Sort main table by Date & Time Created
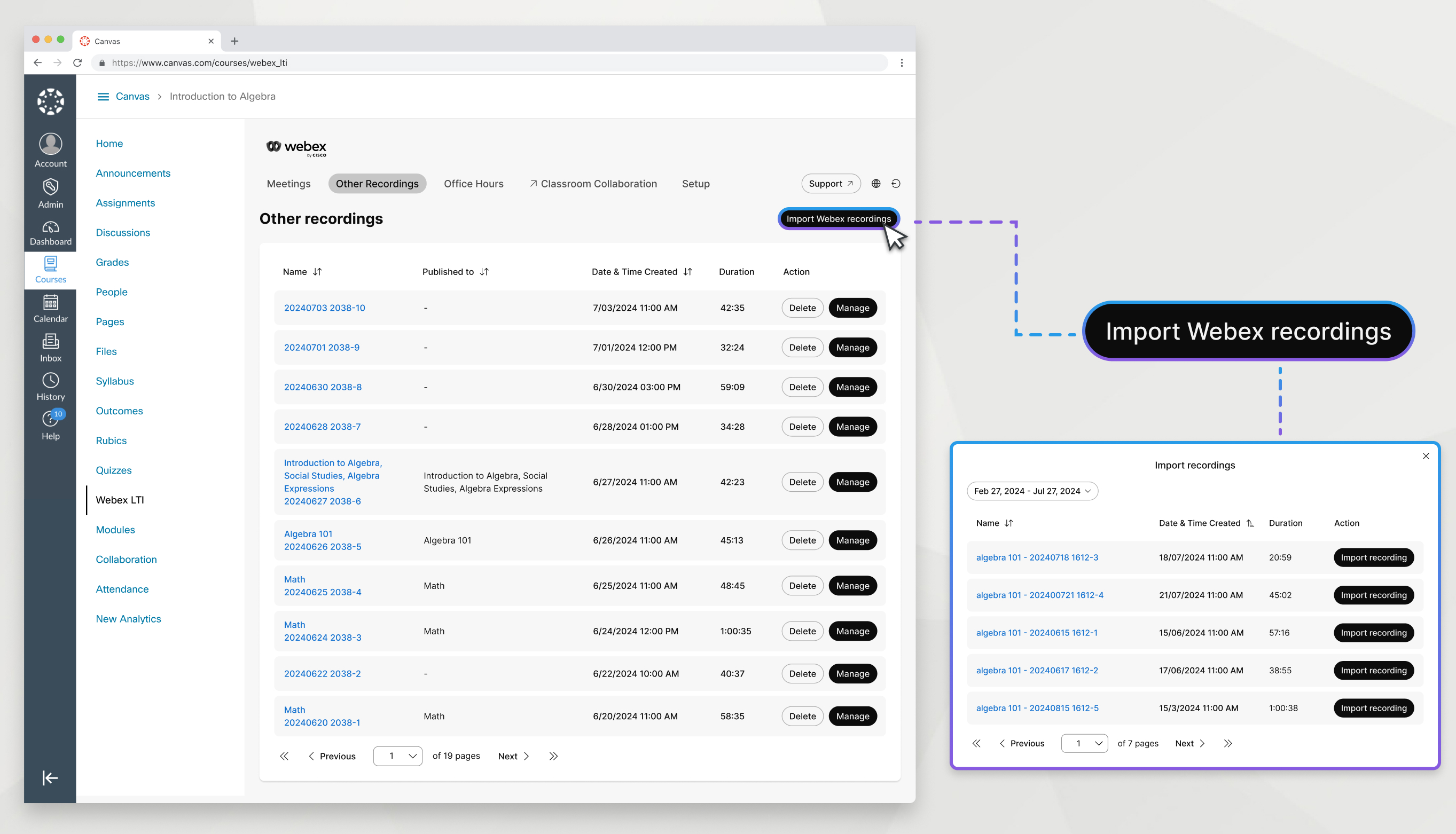Image resolution: width=1456 pixels, height=834 pixels. 687,272
